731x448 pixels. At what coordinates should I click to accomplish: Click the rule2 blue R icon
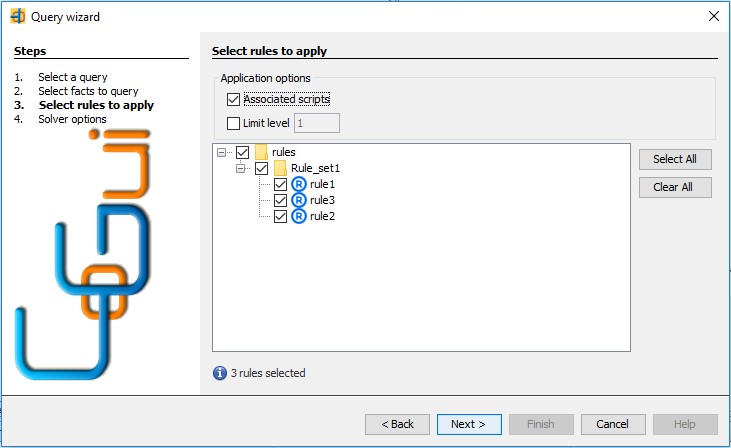[x=298, y=216]
